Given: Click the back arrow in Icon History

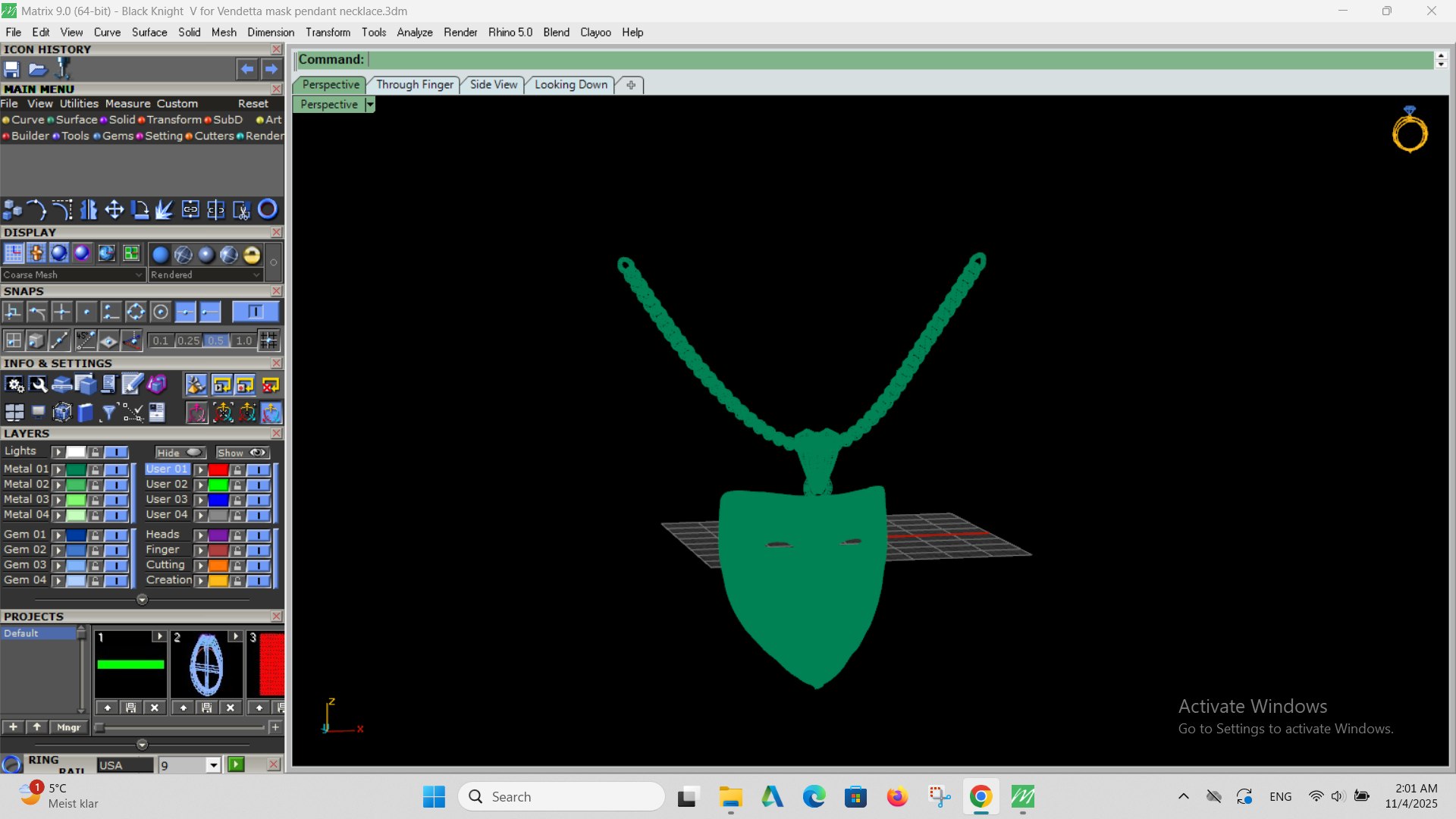Looking at the screenshot, I should pyautogui.click(x=247, y=69).
